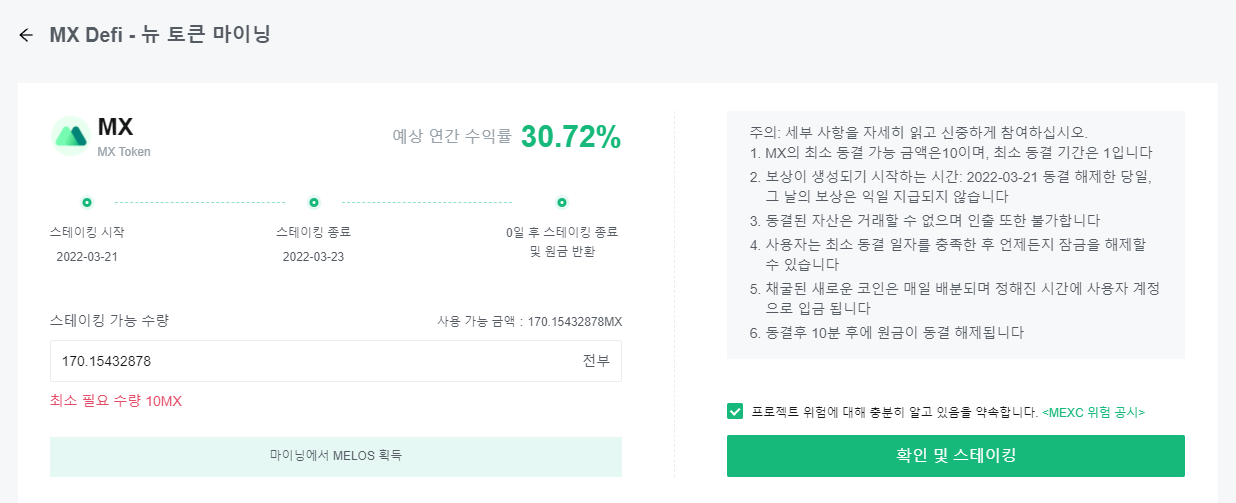Click the 확인 및 스테이킹 button
The image size is (1236, 503).
(955, 456)
